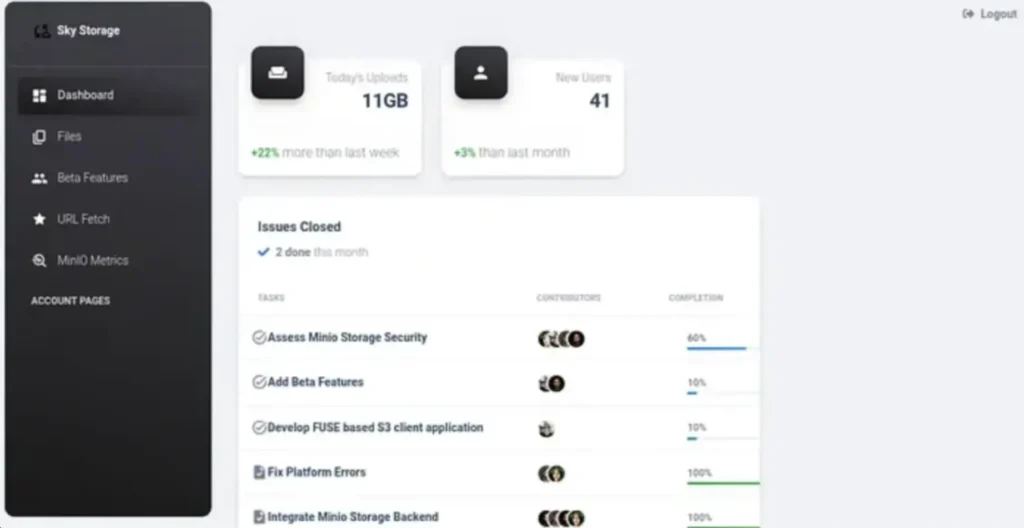Toggle check circle beside Add Beta Features

(259, 382)
